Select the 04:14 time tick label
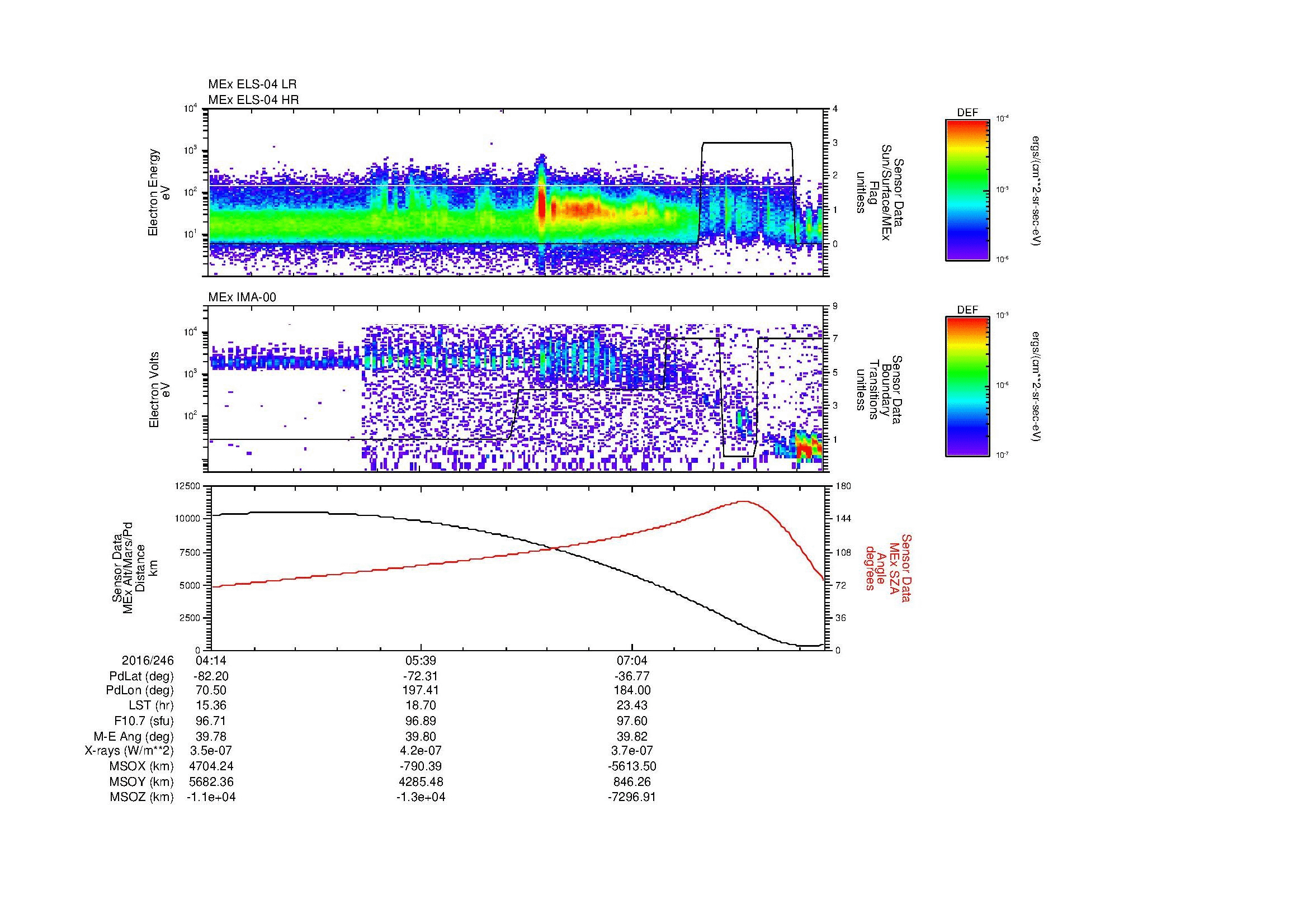This screenshot has width=1308, height=924. point(211,660)
